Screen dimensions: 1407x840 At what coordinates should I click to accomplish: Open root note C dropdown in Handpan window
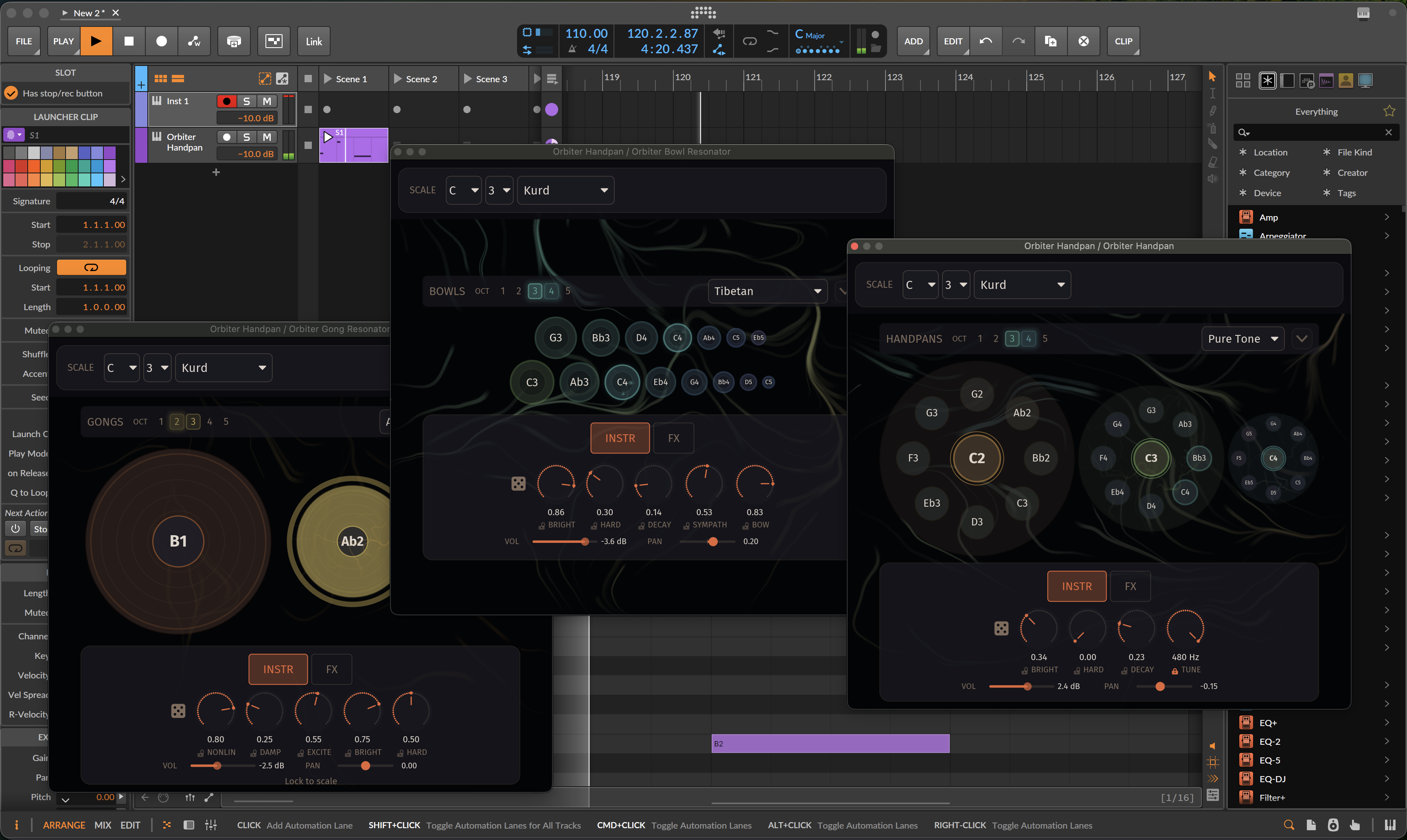coord(920,285)
